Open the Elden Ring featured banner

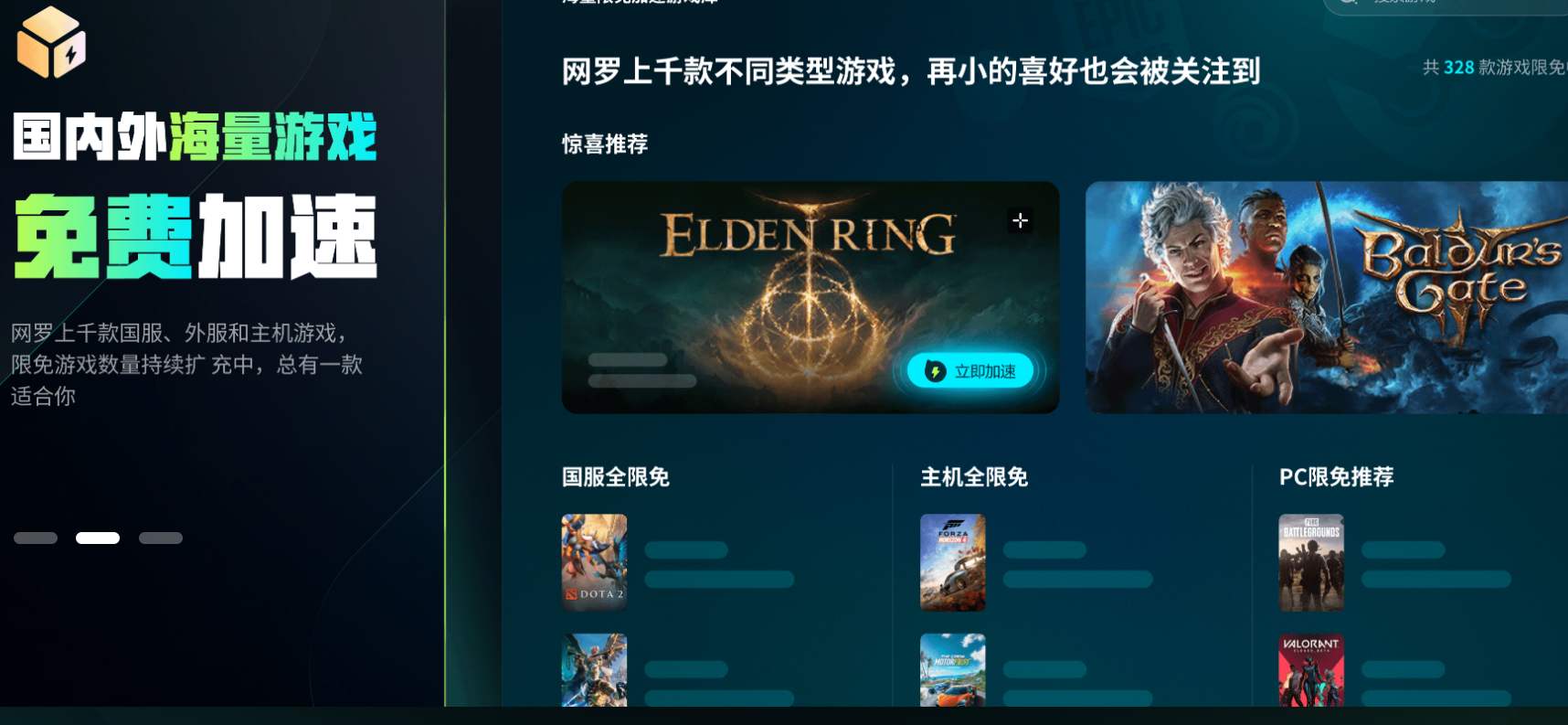pyautogui.click(x=810, y=297)
